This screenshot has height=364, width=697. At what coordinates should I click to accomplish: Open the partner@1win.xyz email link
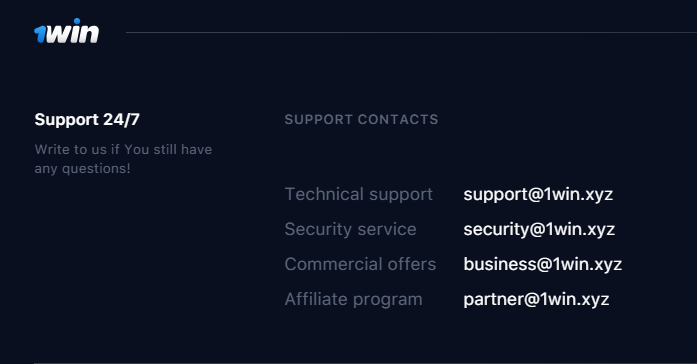click(536, 300)
